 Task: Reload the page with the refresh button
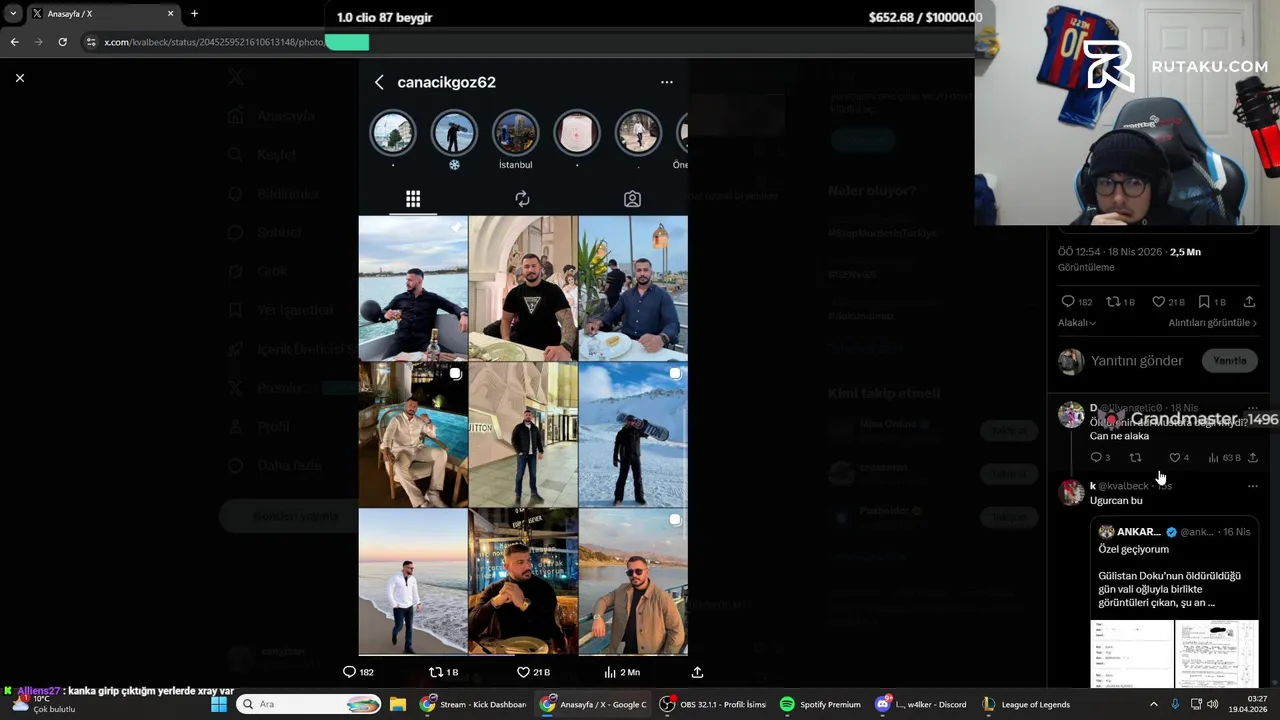[x=62, y=42]
